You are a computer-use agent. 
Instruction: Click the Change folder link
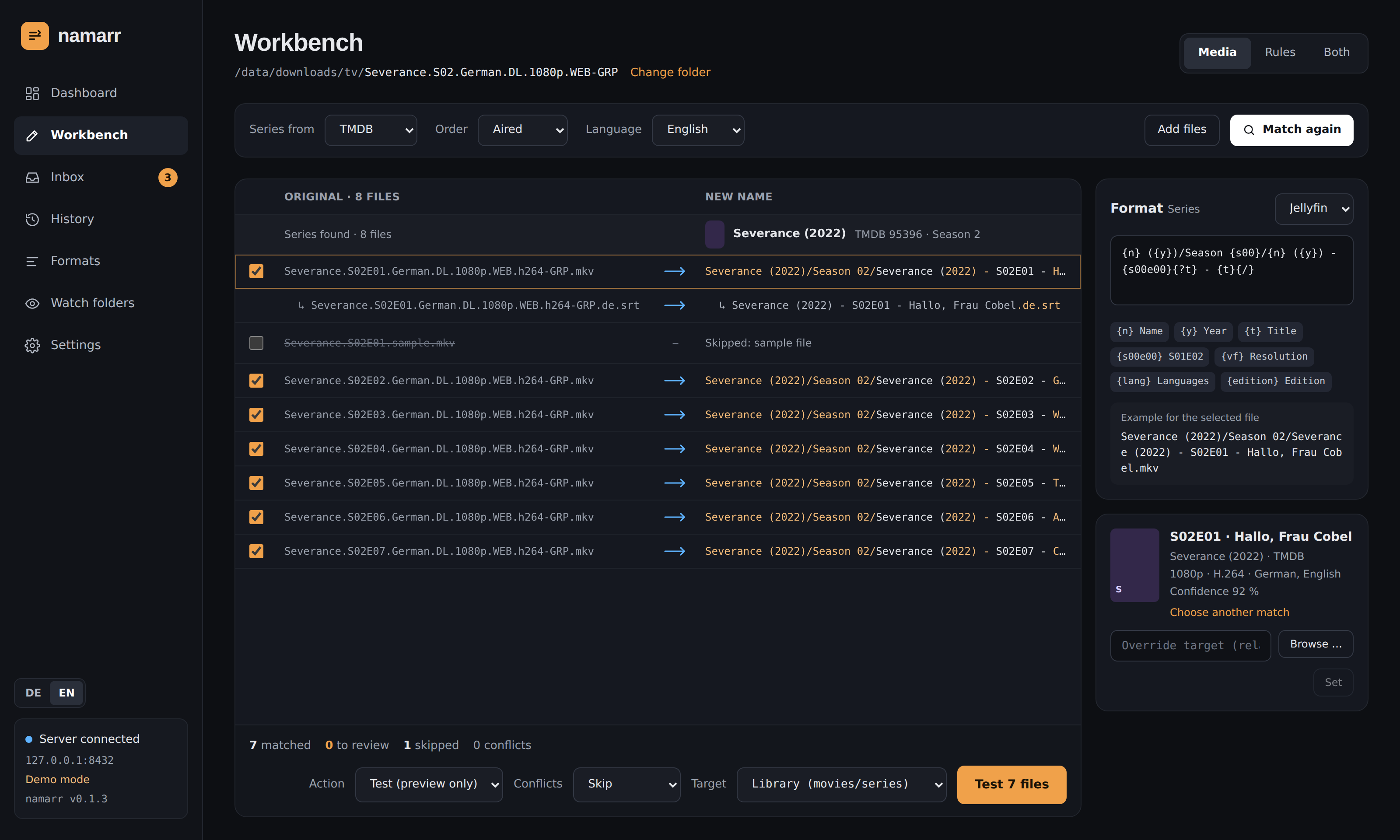pos(670,73)
